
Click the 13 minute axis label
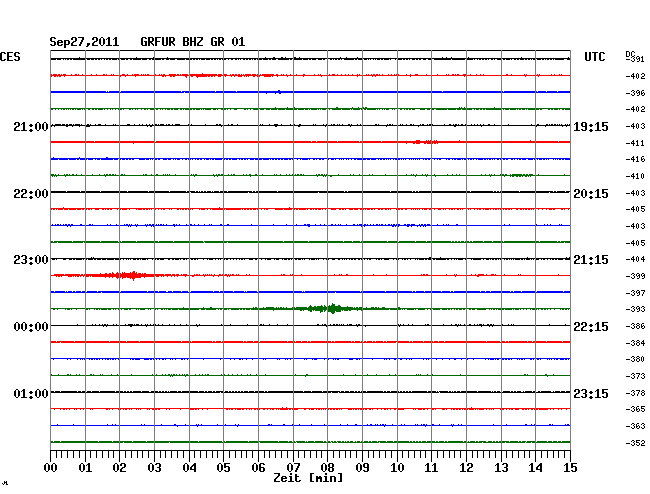[501, 467]
